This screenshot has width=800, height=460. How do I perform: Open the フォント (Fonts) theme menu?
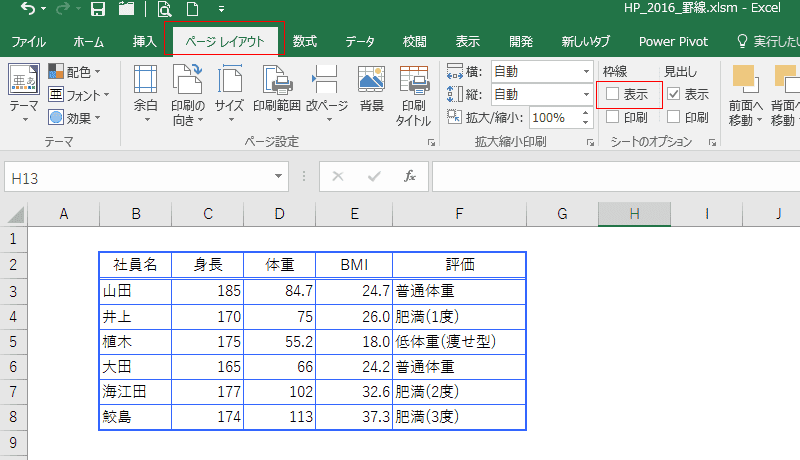pos(80,95)
